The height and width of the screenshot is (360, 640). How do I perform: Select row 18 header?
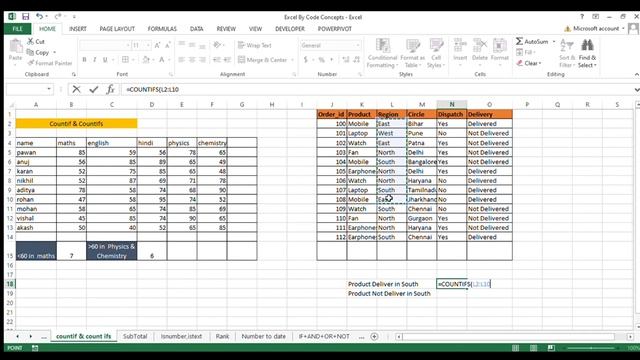coord(10,284)
